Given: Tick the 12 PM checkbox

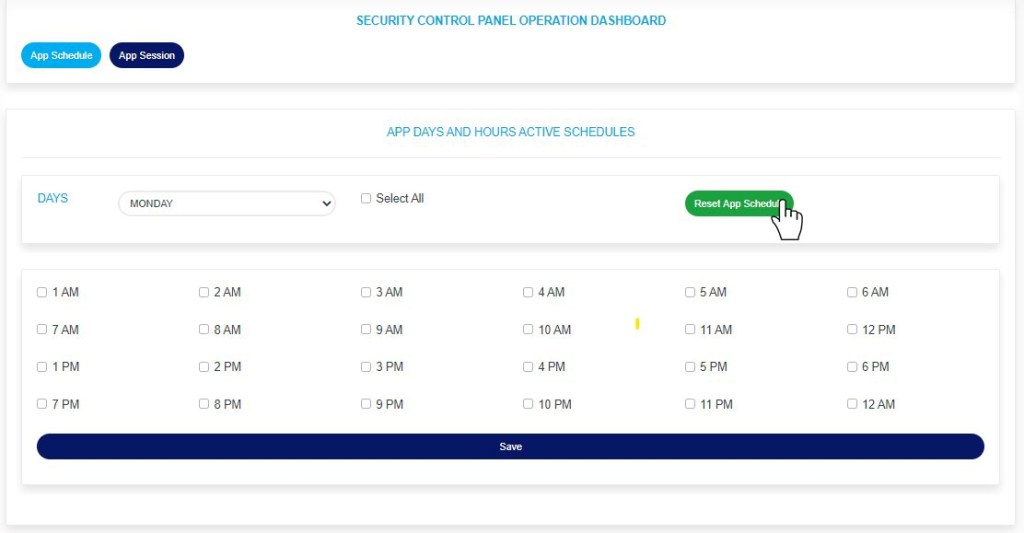Looking at the screenshot, I should (x=852, y=330).
